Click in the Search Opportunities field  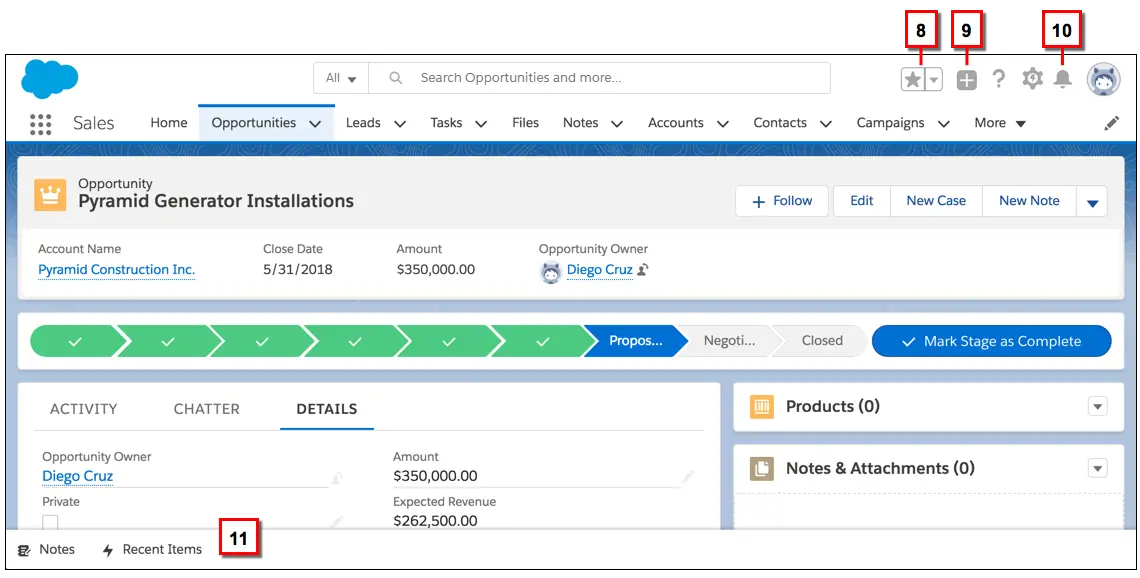pos(600,78)
